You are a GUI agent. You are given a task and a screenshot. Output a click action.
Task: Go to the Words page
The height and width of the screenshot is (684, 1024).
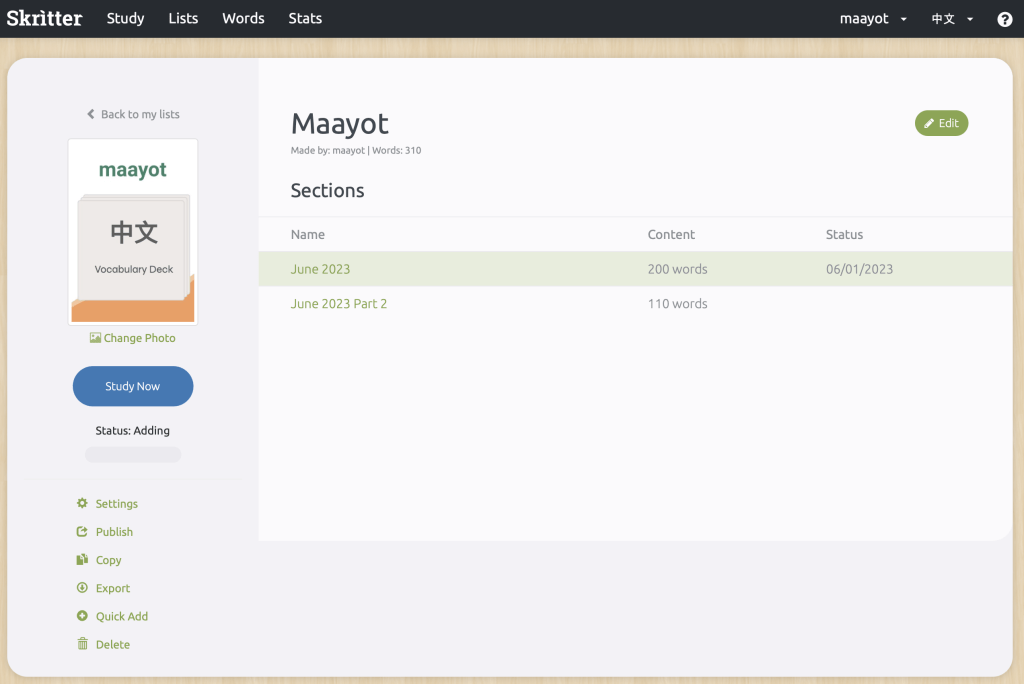[243, 18]
